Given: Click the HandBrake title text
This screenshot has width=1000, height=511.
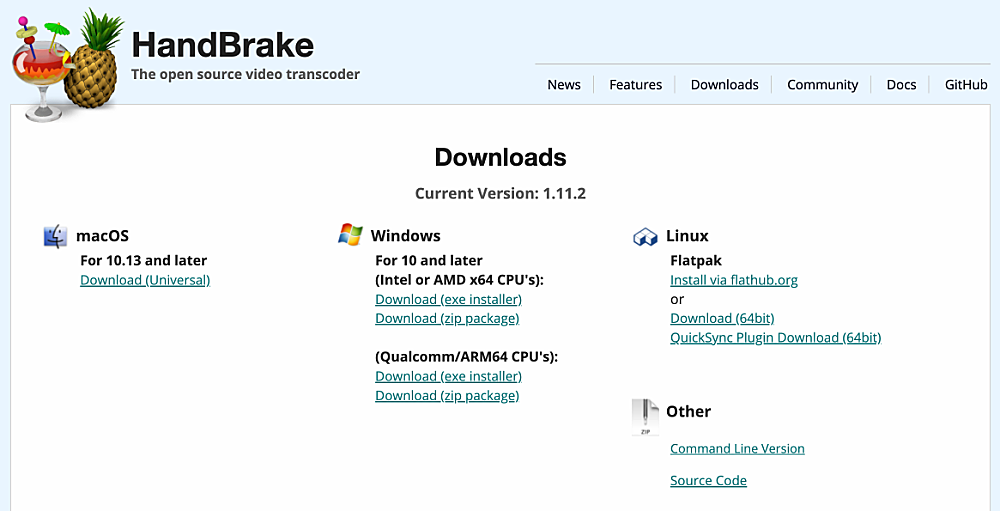Looking at the screenshot, I should click(x=223, y=45).
